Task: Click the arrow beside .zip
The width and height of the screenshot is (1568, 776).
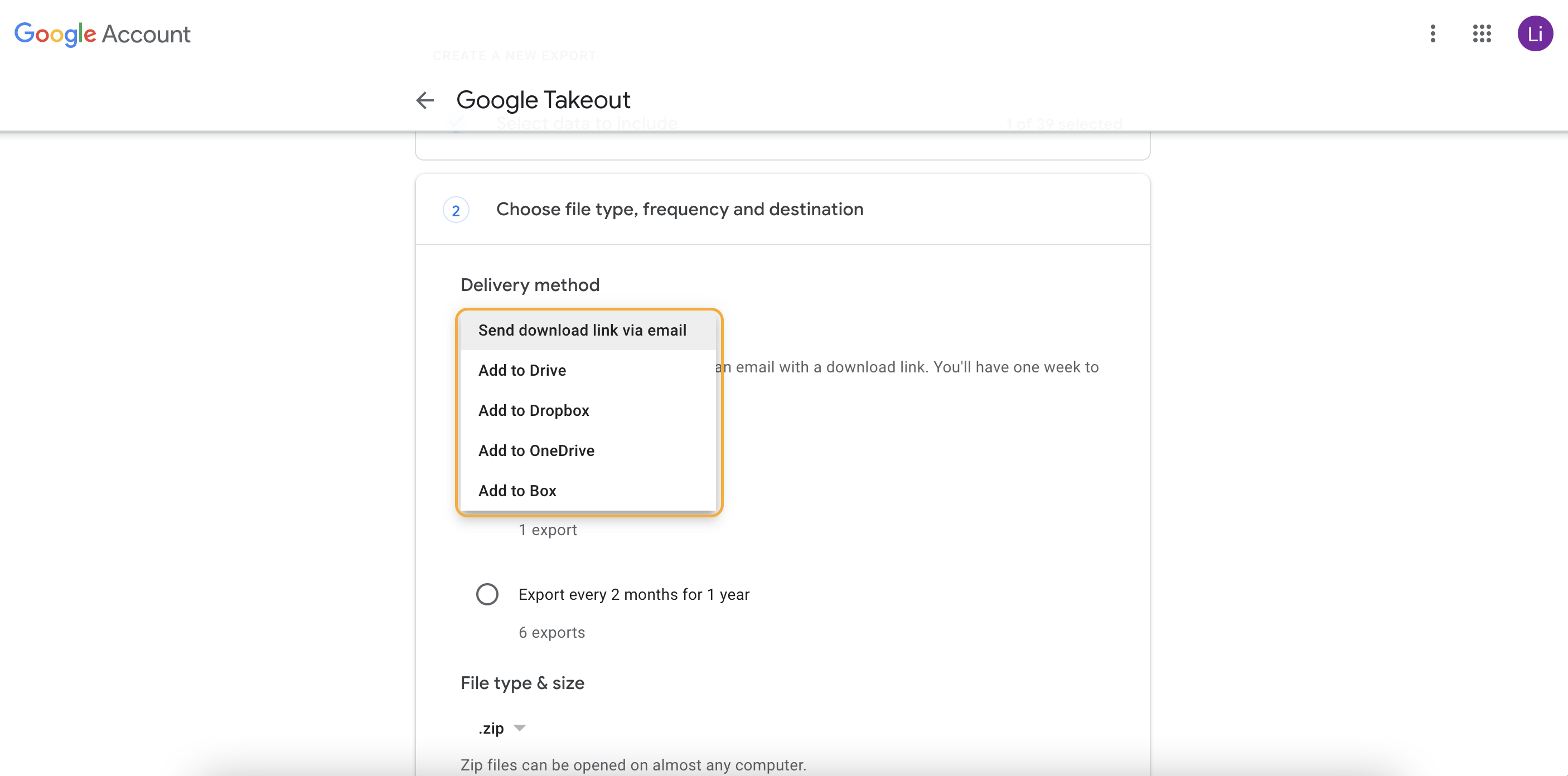Action: point(519,728)
